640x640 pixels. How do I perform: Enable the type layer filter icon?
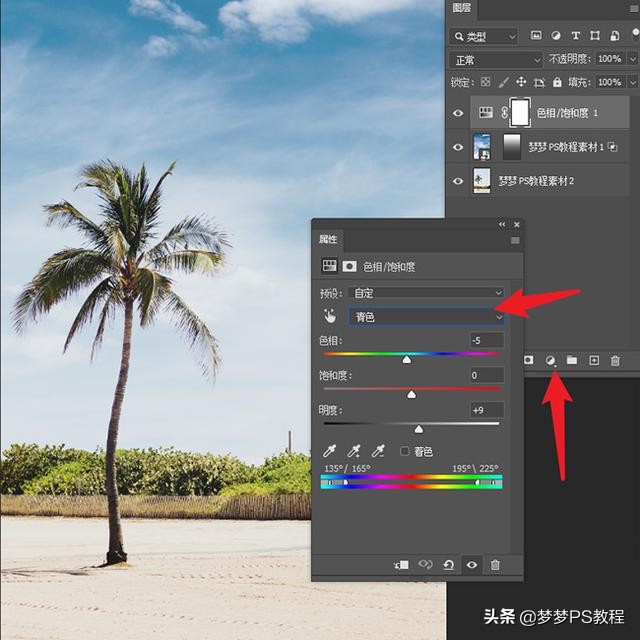576,36
